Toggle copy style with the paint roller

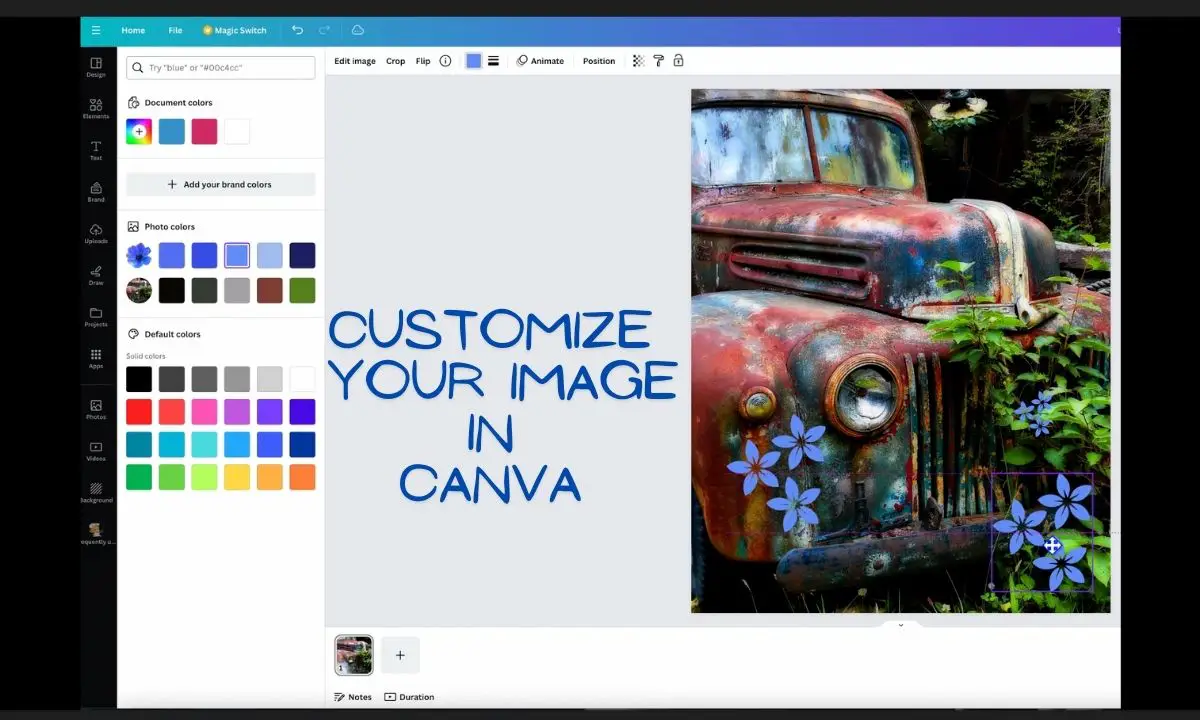(658, 61)
